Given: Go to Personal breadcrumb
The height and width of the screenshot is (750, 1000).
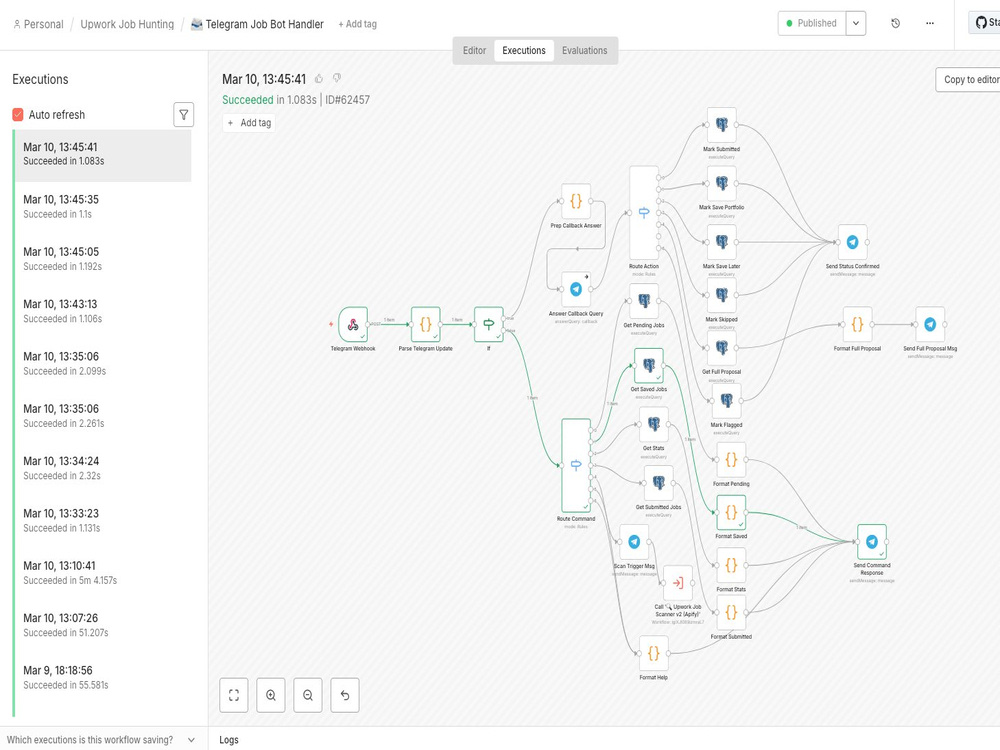Looking at the screenshot, I should coord(38,24).
